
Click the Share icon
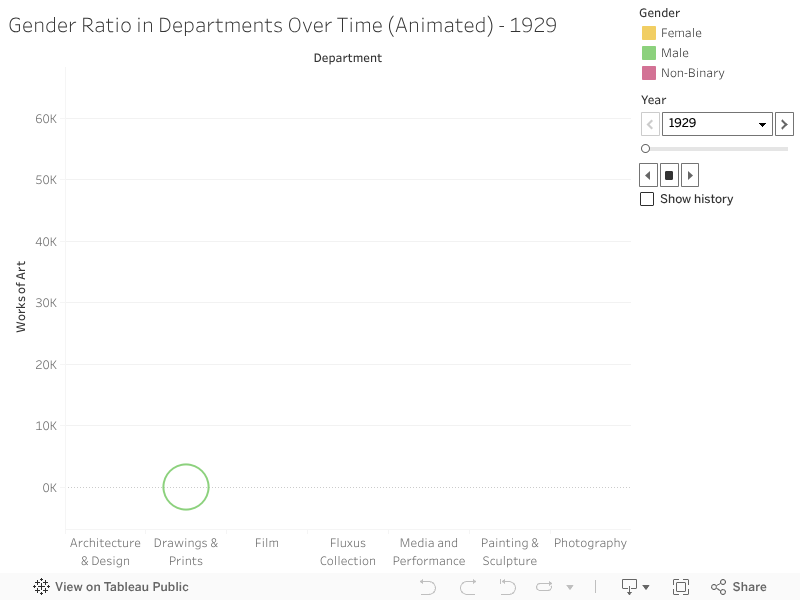(x=738, y=587)
